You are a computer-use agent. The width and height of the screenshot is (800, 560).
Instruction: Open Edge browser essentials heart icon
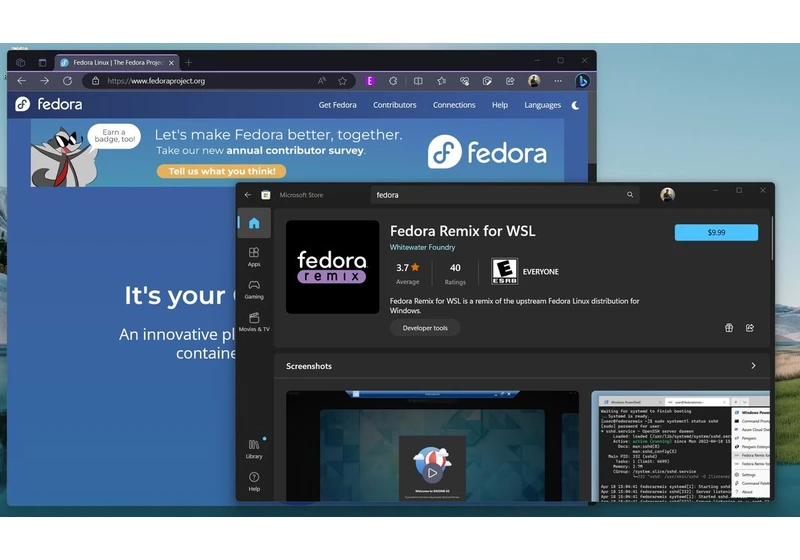click(464, 81)
